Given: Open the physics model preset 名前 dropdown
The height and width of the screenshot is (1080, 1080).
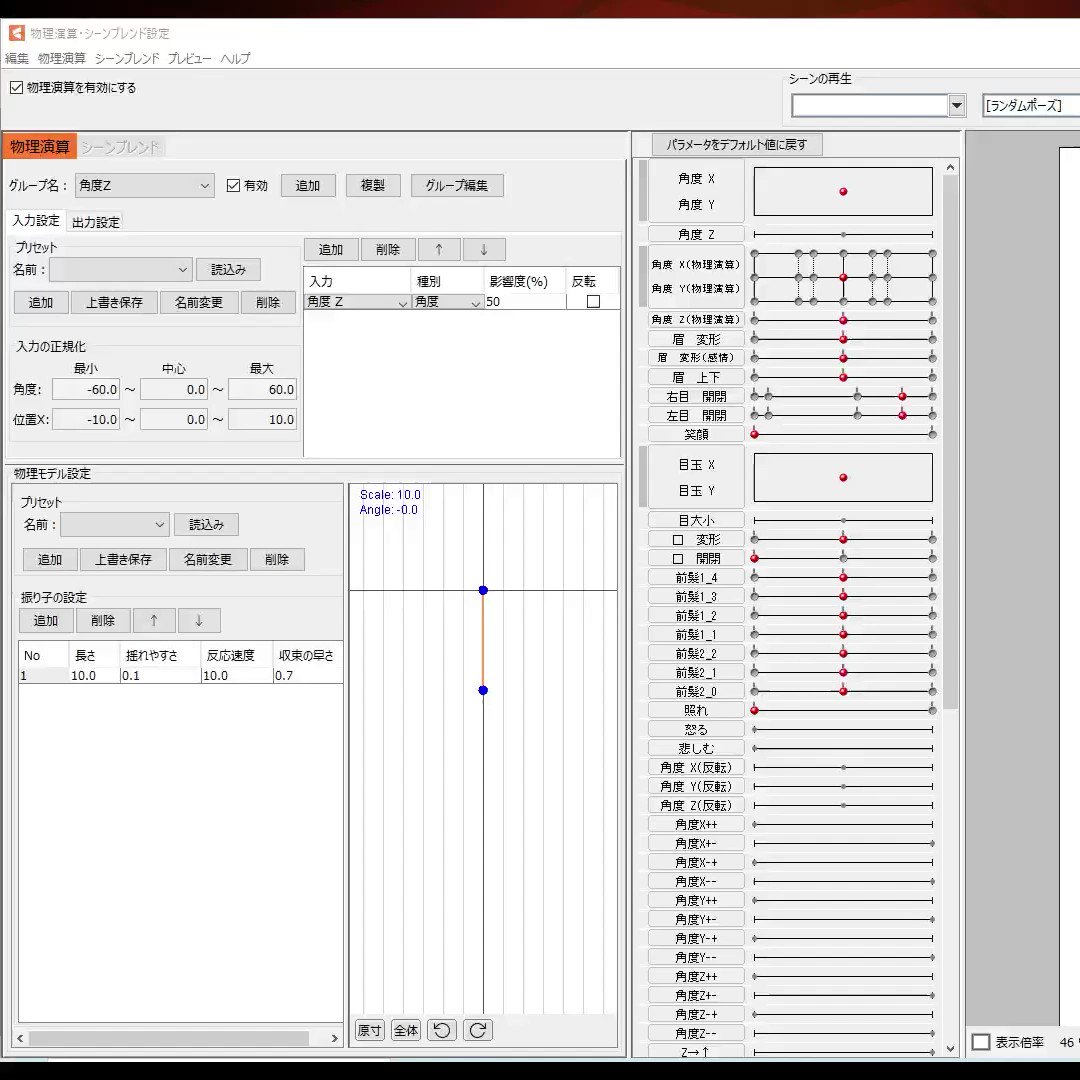Looking at the screenshot, I should (x=115, y=524).
